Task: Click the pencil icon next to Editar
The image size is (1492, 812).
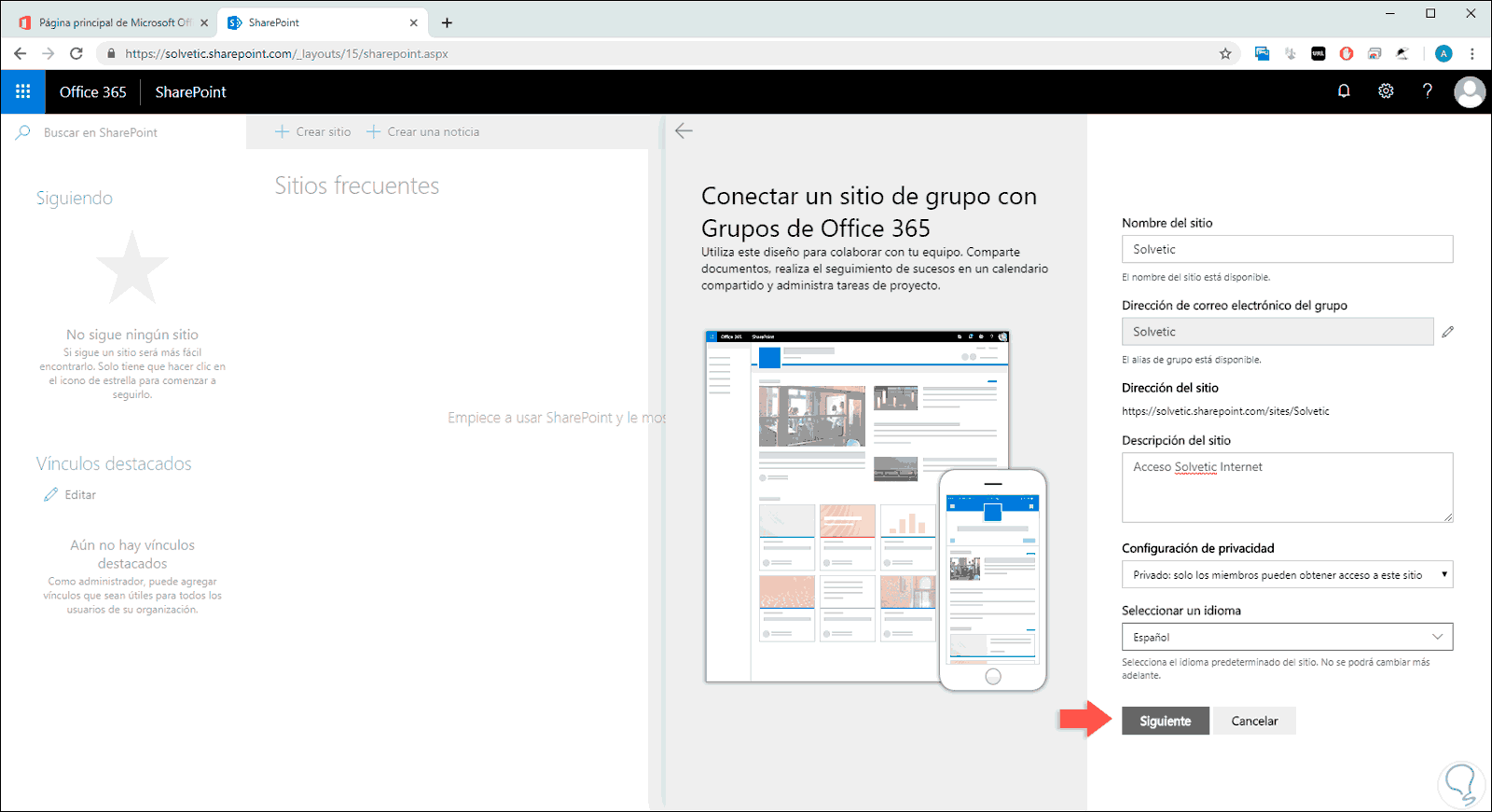Action: 50,495
